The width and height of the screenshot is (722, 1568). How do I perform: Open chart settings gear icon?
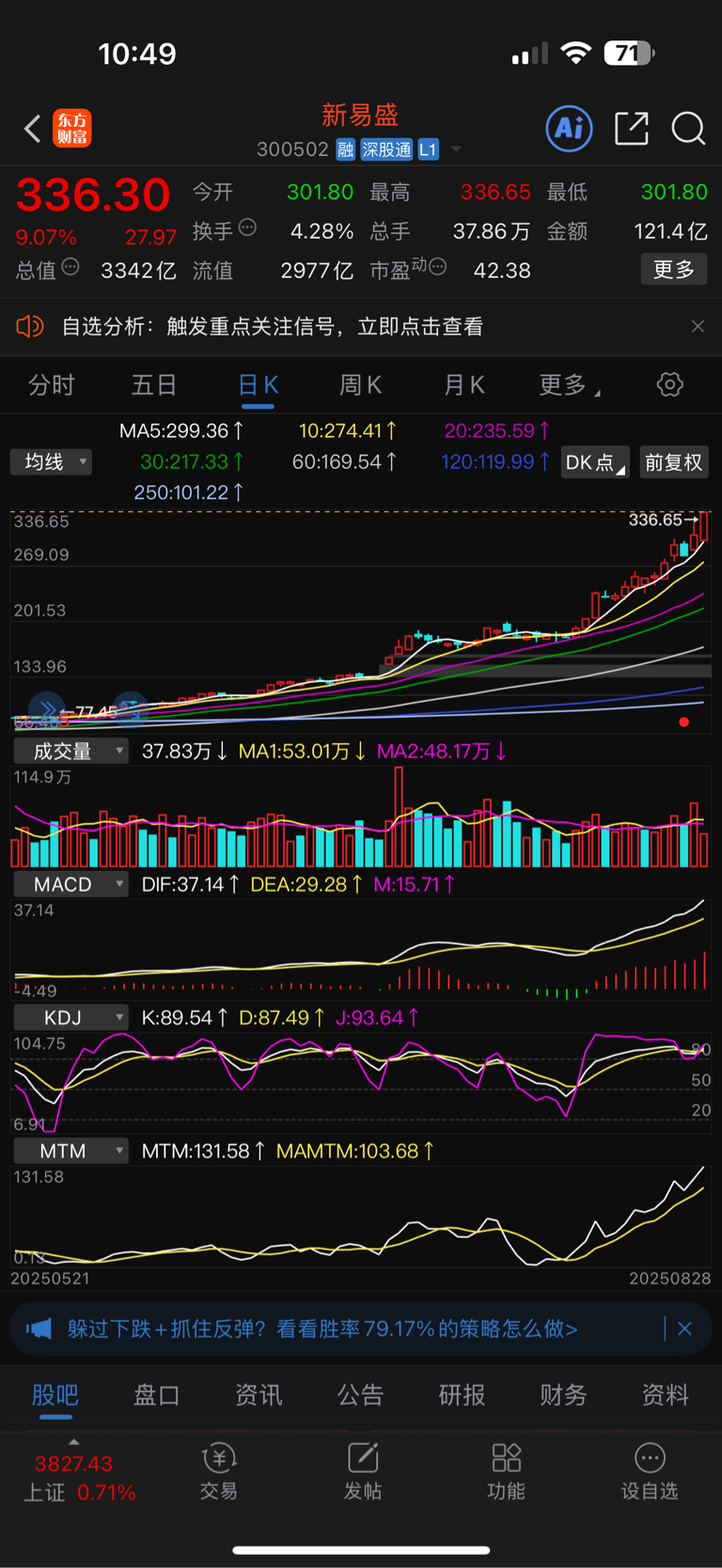point(670,384)
